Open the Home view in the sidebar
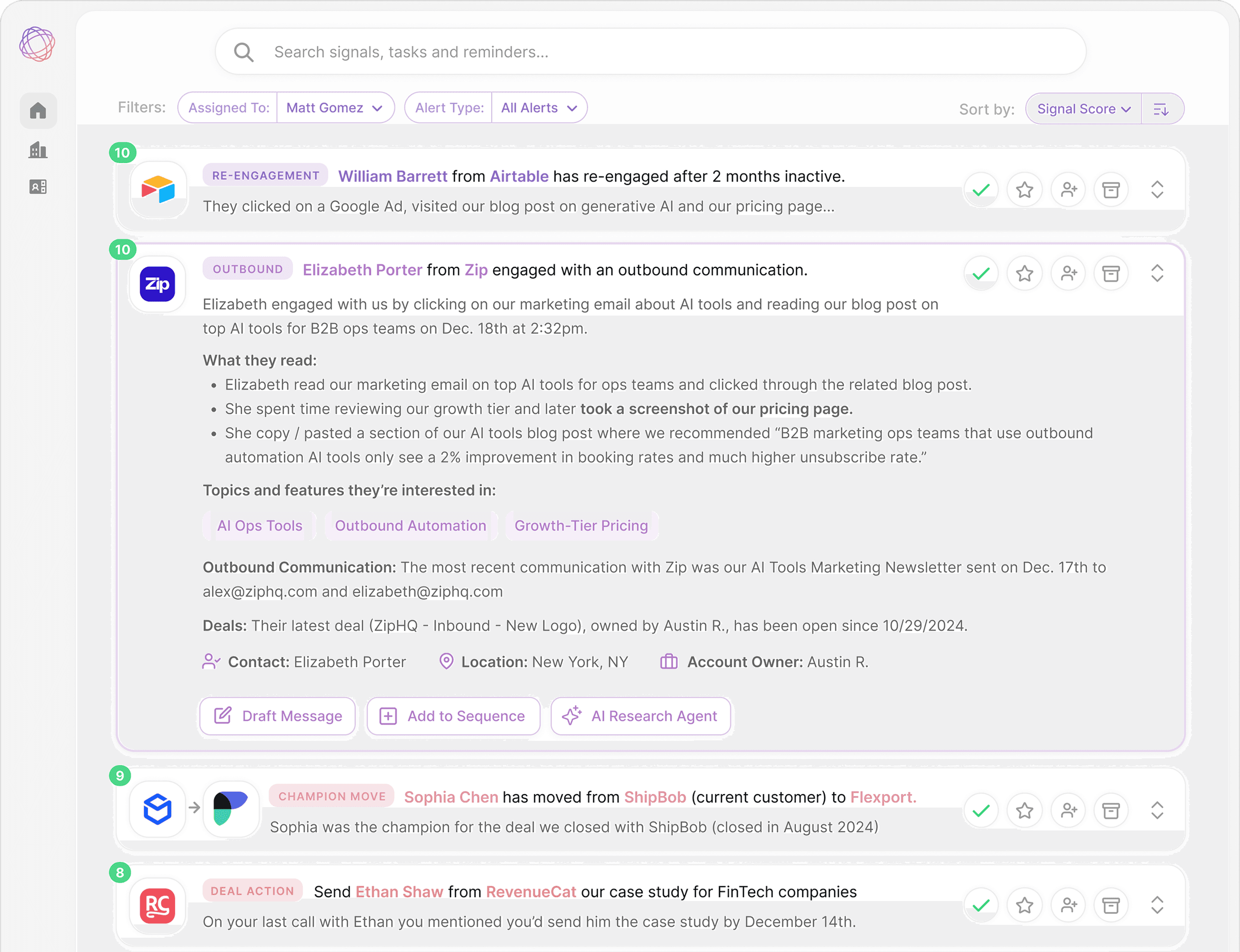 pos(38,111)
